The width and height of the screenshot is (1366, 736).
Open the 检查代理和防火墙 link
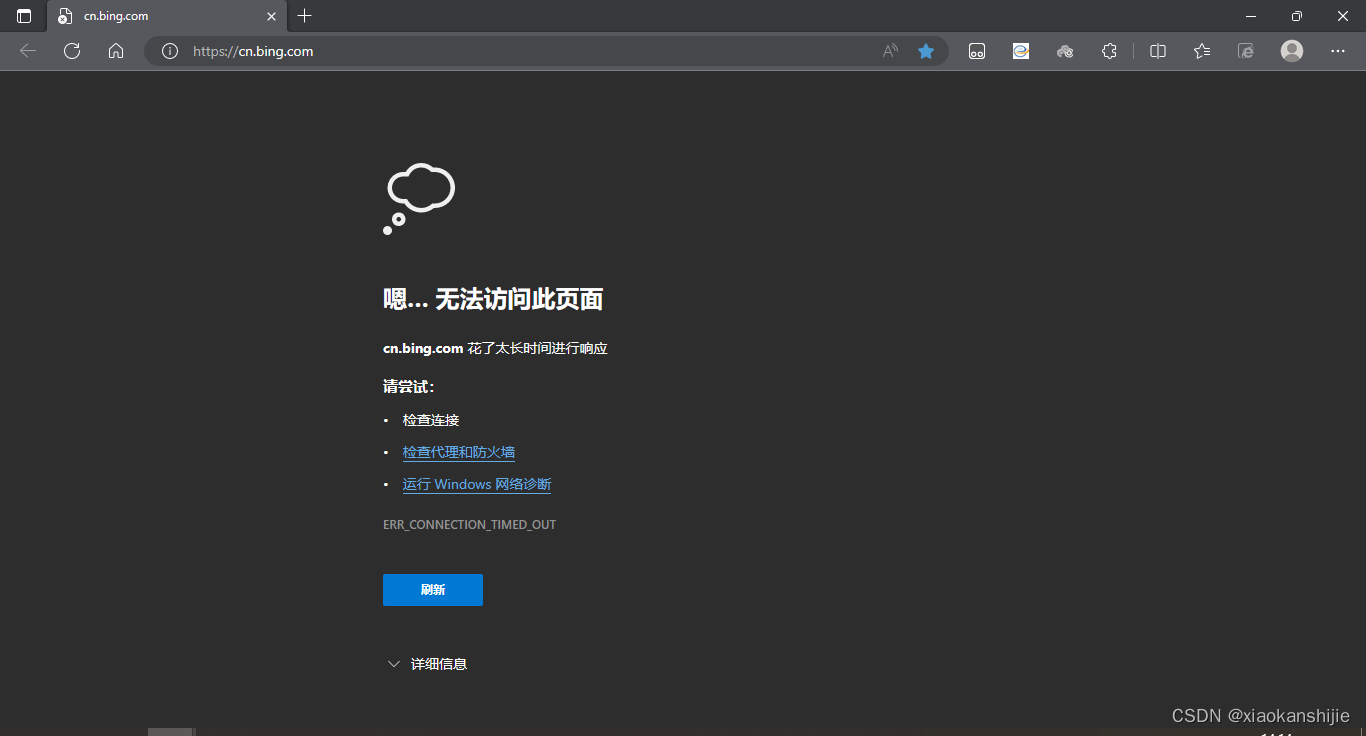point(458,452)
